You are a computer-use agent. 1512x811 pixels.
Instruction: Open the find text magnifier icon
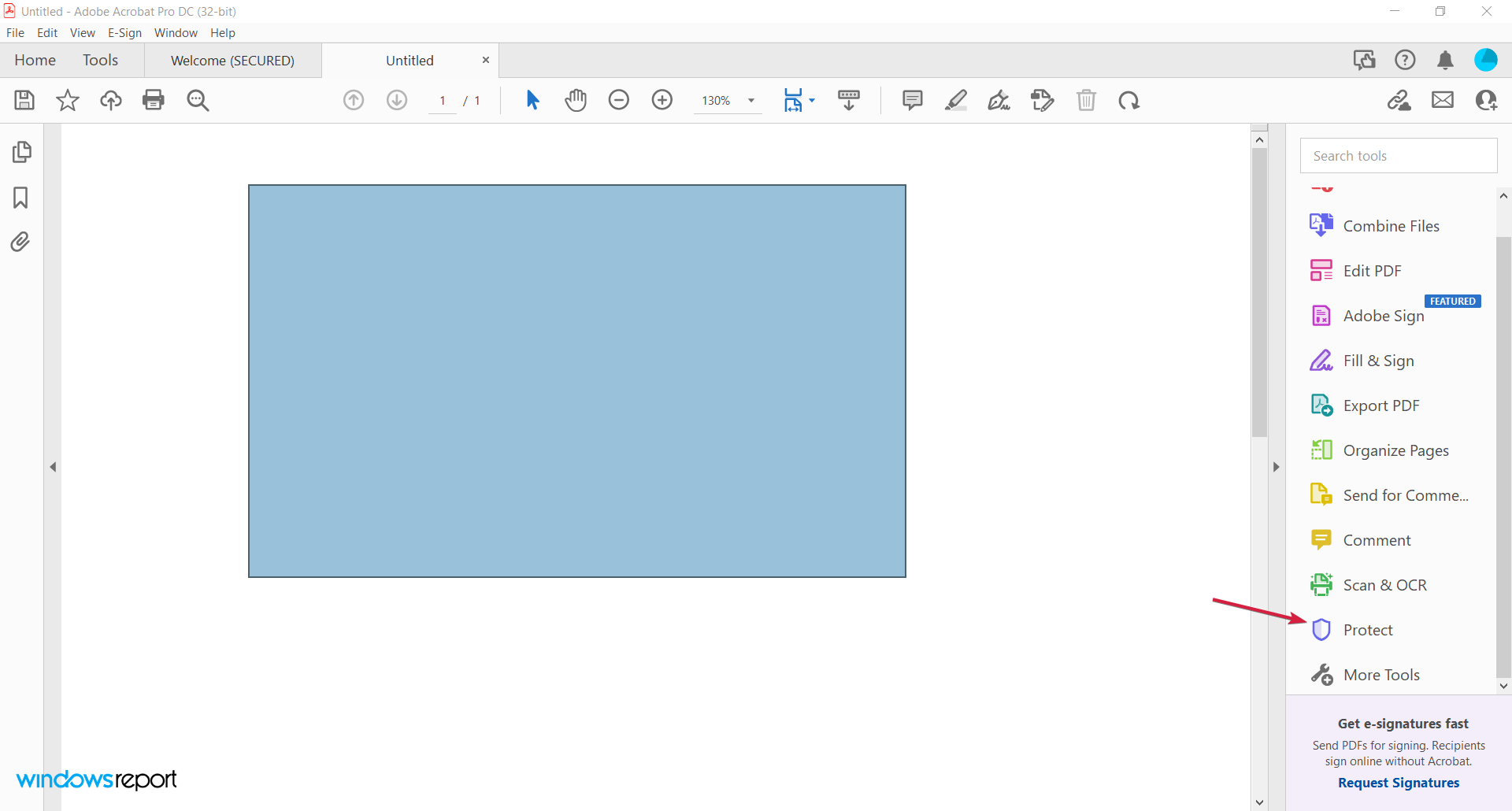198,100
